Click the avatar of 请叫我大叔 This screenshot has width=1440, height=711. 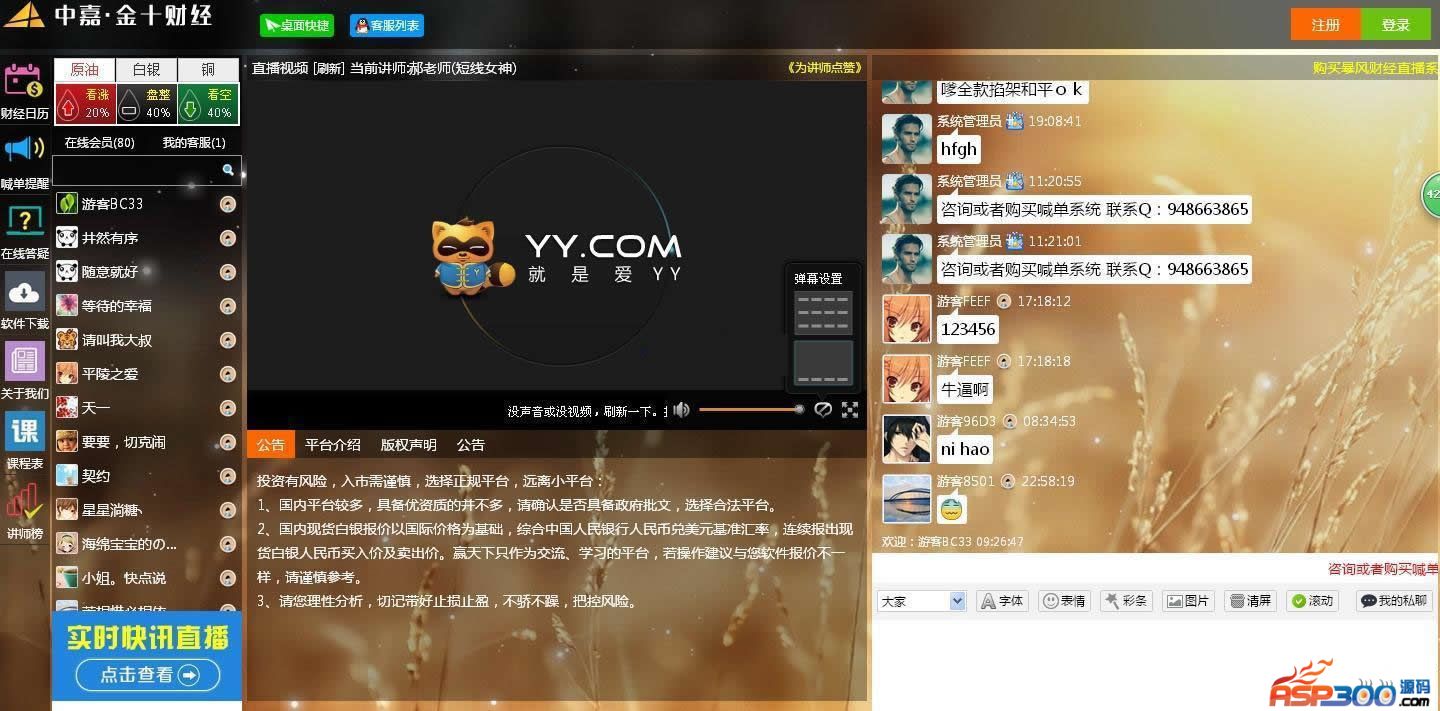point(67,340)
